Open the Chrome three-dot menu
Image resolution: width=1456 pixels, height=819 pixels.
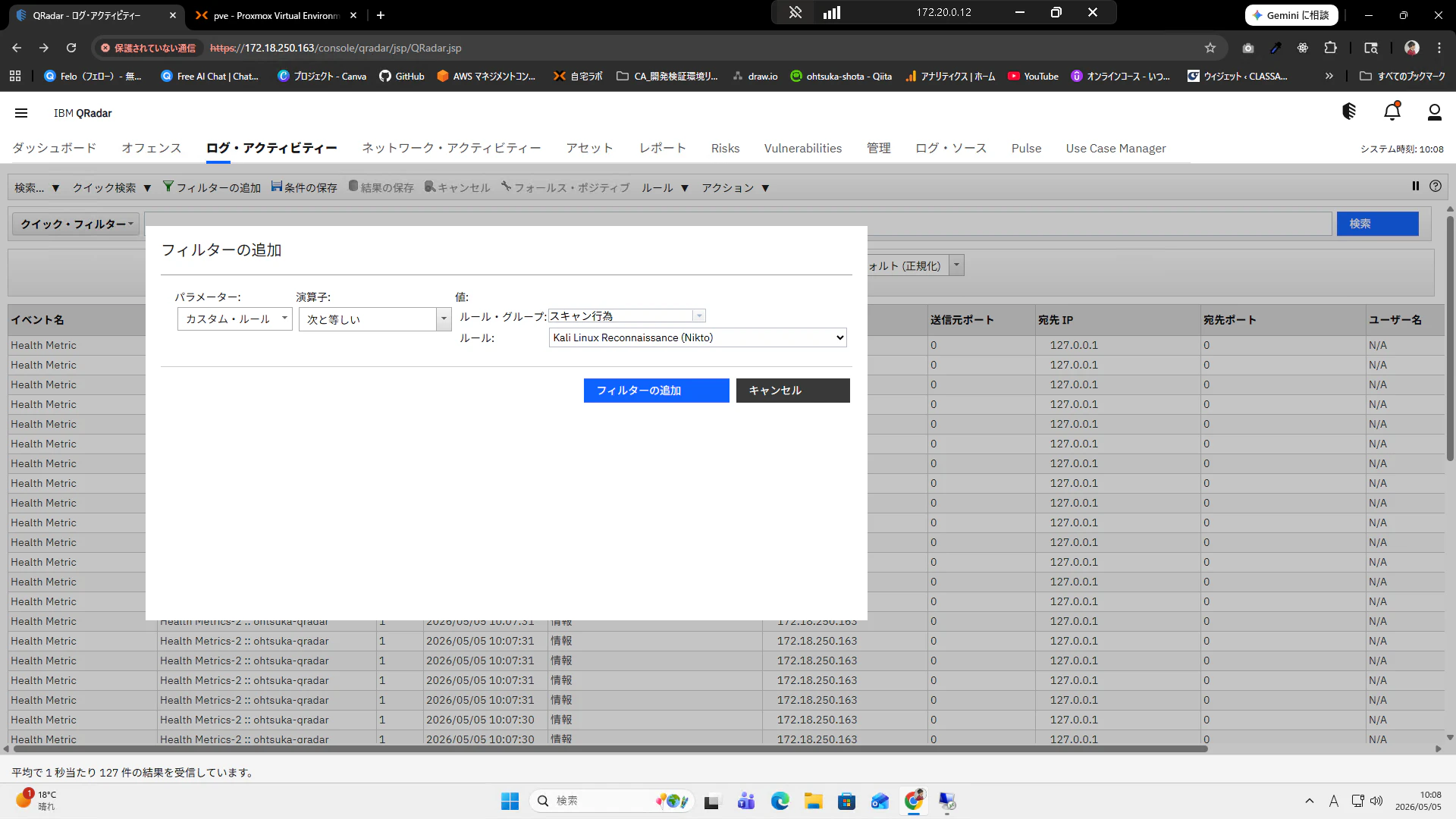1439,48
